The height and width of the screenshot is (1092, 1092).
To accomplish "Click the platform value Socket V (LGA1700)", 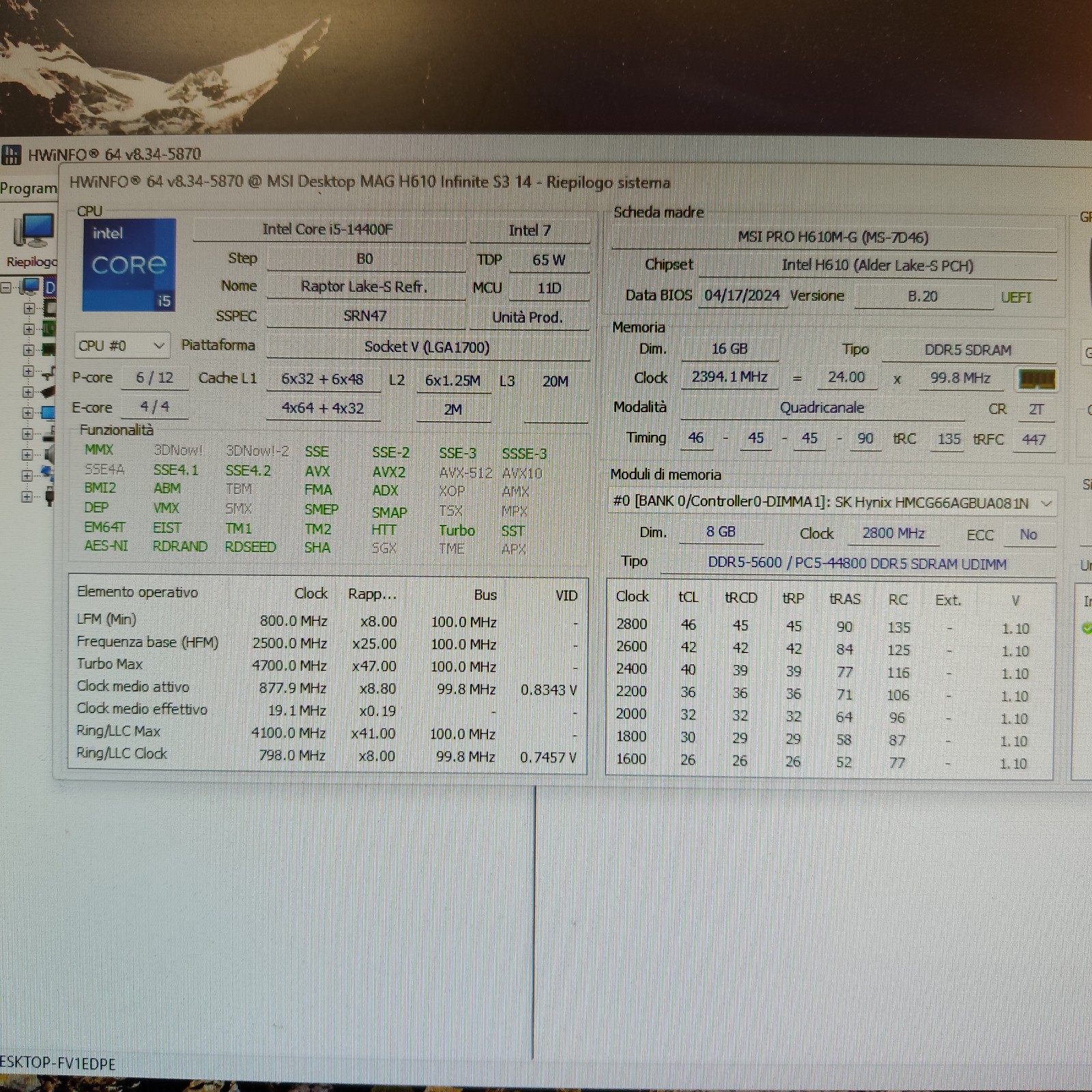I will [x=427, y=347].
